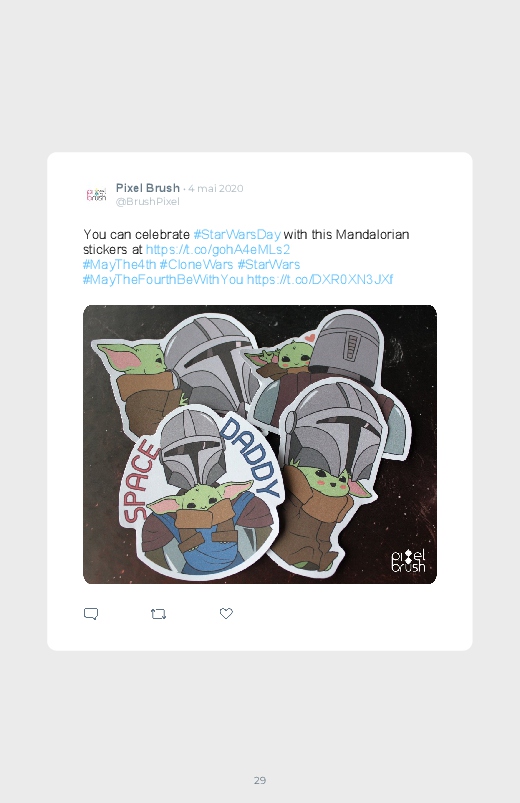
Task: Click the Pixel Brush display name
Action: pos(148,188)
